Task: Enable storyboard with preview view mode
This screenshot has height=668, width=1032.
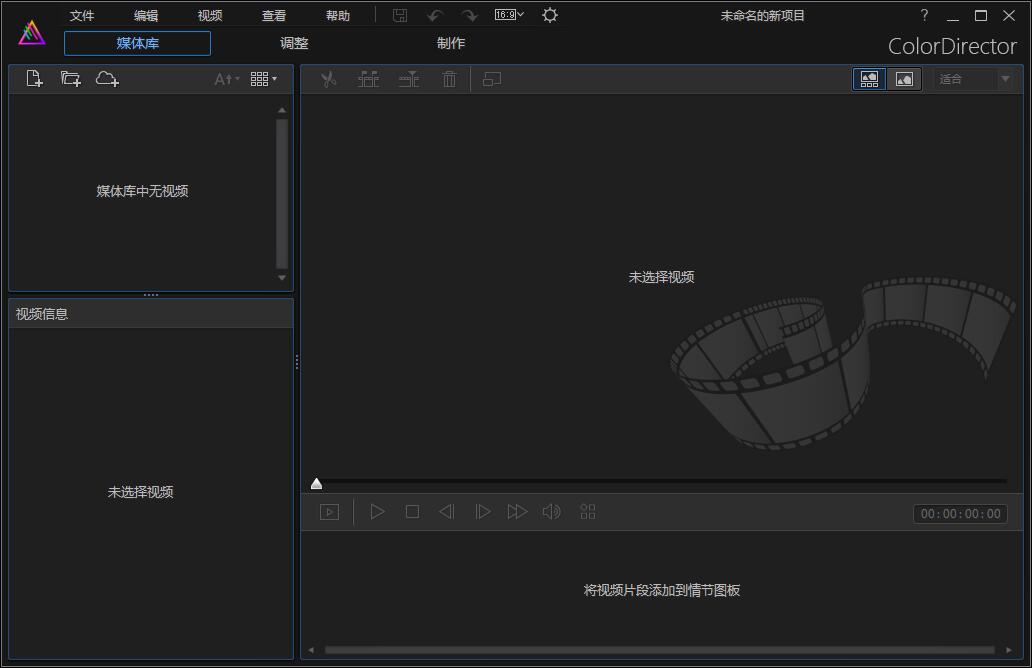Action: click(x=869, y=80)
